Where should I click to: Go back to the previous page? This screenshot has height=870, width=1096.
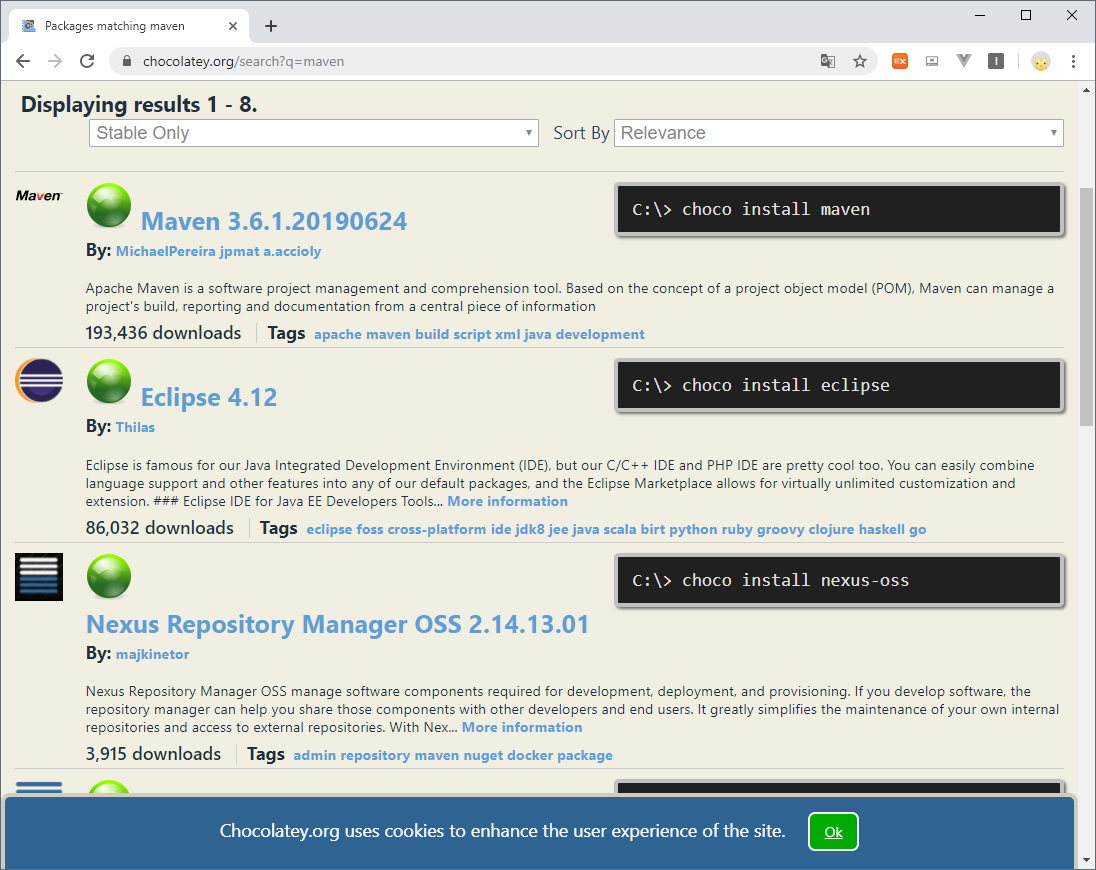point(23,61)
